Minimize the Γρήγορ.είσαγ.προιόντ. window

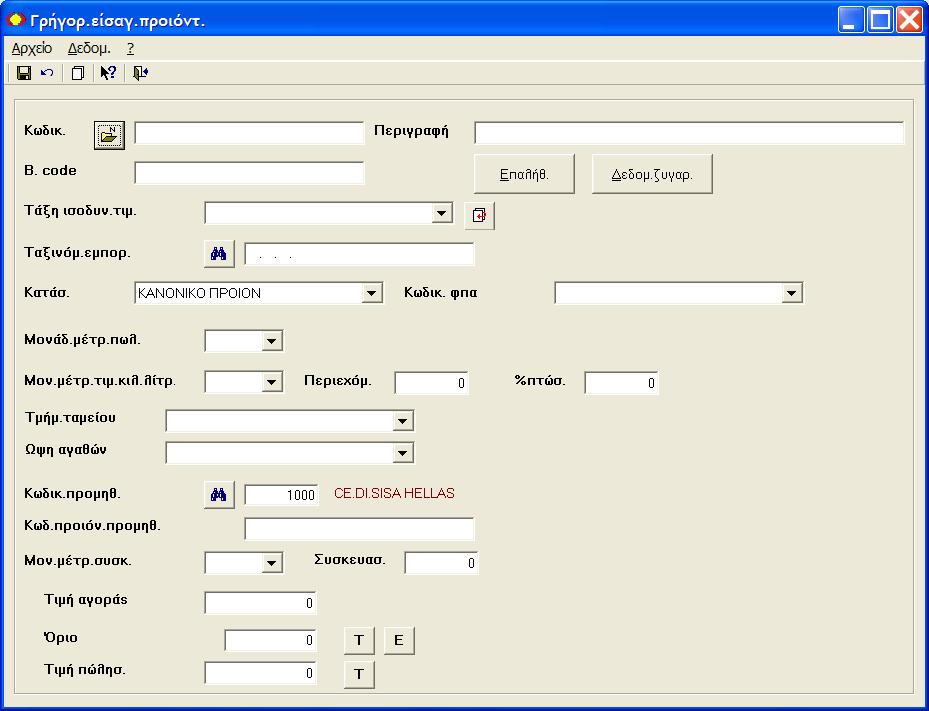pos(851,20)
